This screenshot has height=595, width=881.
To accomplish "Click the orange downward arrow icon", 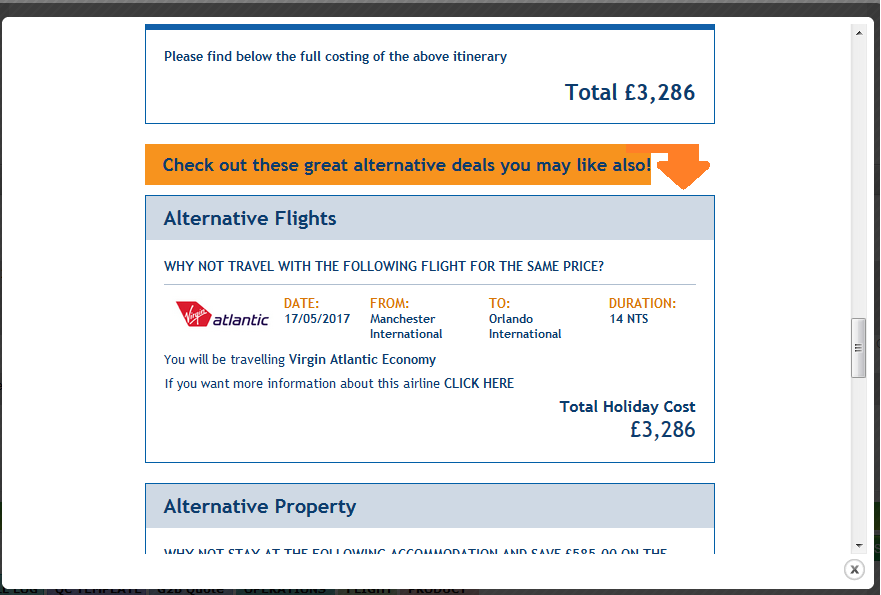I will 683,168.
